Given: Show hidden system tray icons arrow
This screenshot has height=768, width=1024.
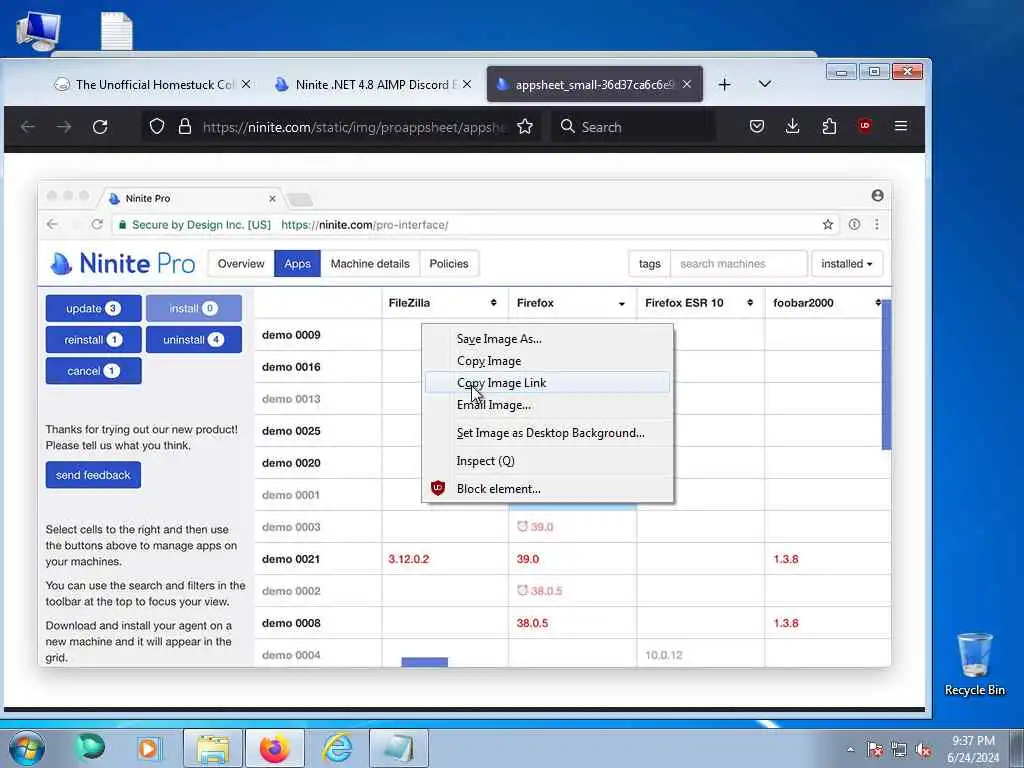Looking at the screenshot, I should 850,750.
